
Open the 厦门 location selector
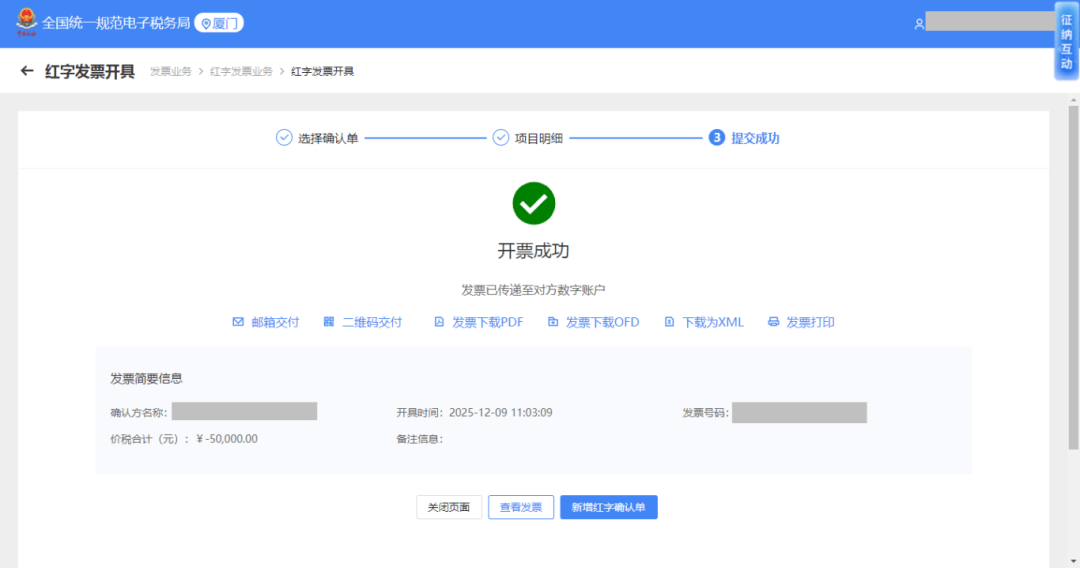[x=219, y=23]
